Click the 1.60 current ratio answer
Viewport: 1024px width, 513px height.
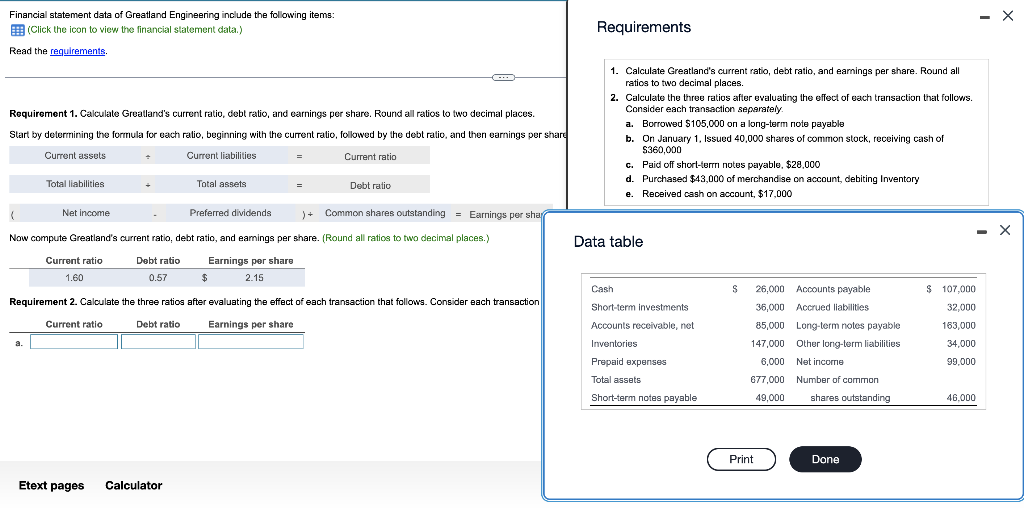74,278
